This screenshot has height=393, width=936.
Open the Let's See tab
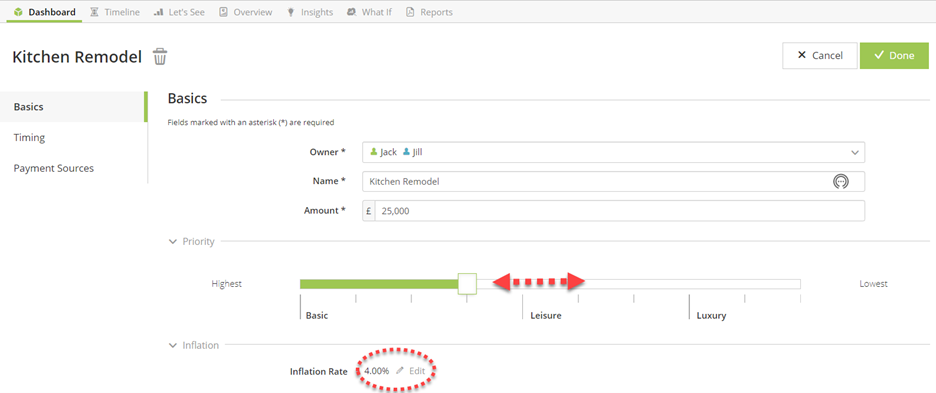(180, 12)
